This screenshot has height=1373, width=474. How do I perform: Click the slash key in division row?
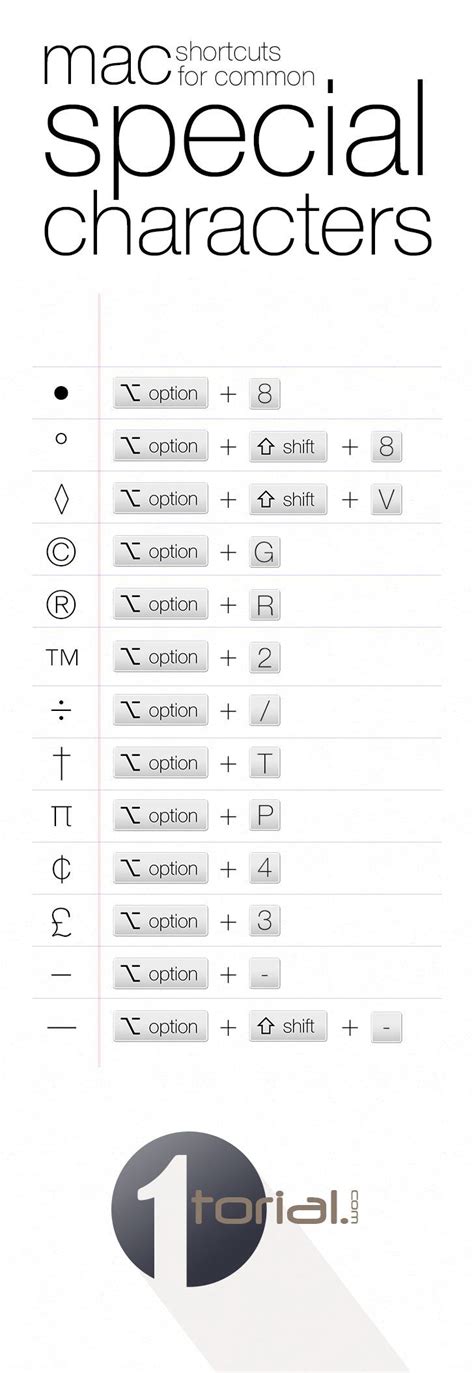(x=264, y=711)
